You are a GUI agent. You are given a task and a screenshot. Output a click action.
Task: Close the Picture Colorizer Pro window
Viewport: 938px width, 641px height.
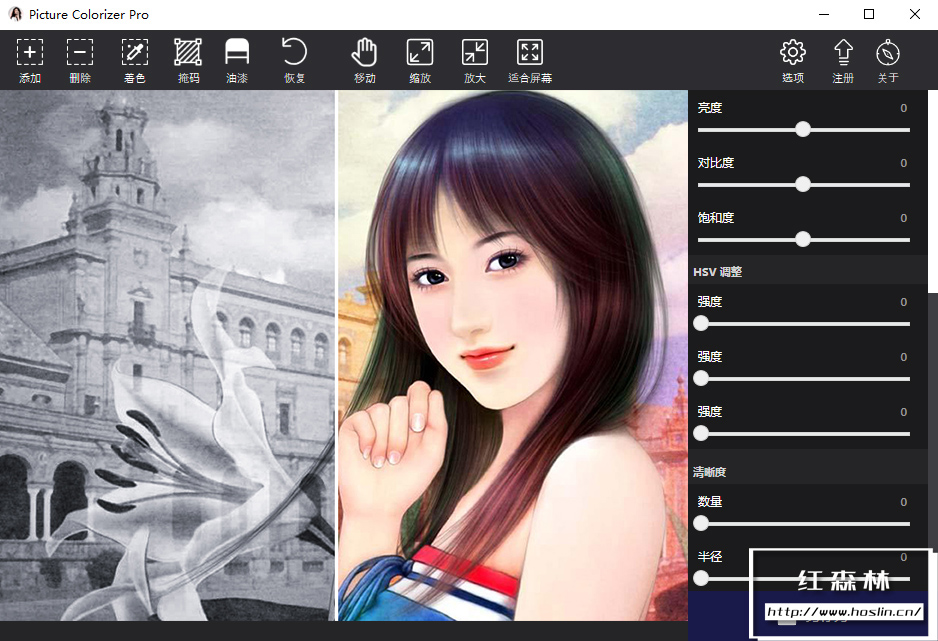(915, 14)
